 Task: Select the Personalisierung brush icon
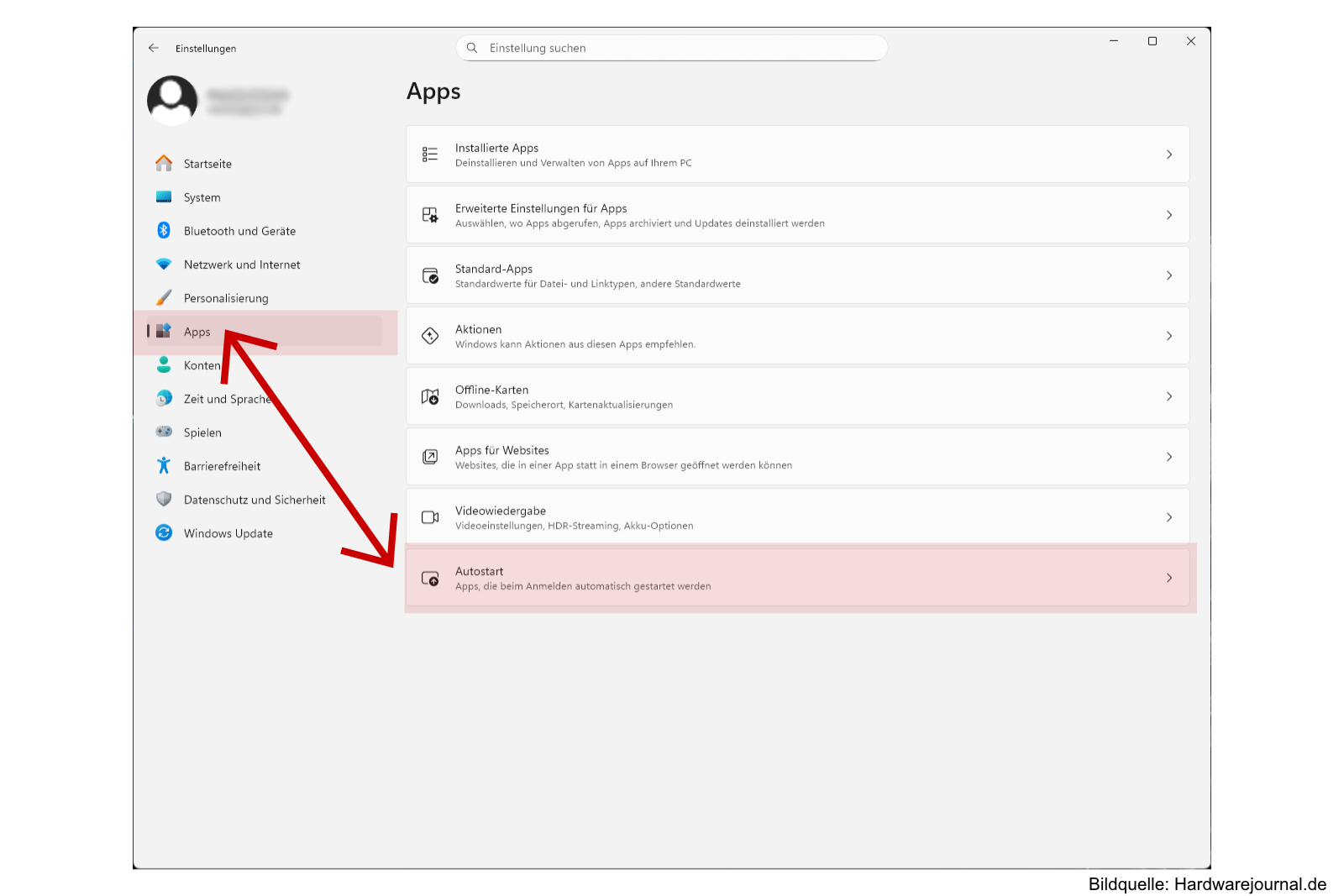point(165,297)
